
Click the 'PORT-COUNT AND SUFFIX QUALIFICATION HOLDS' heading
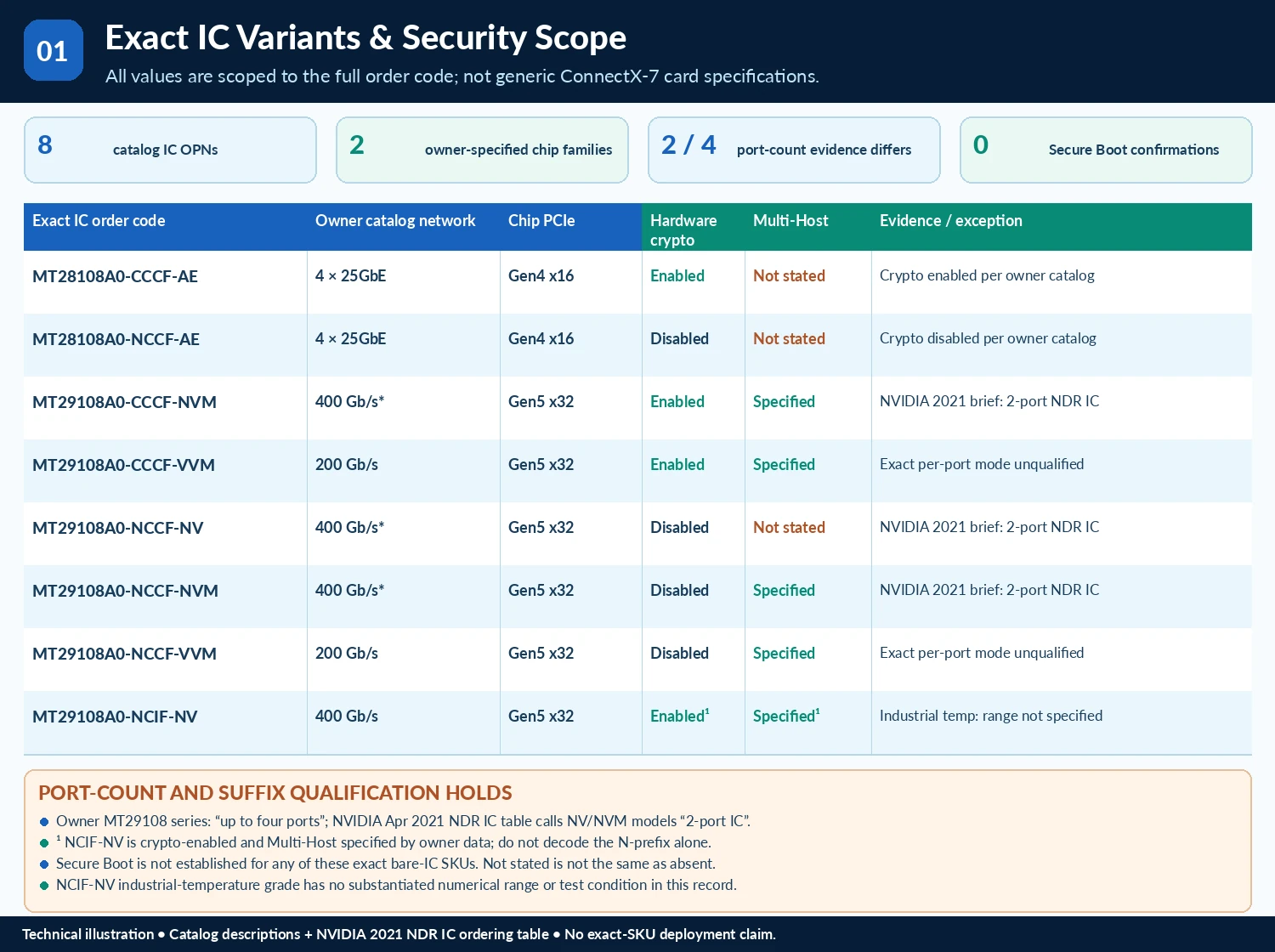(275, 793)
